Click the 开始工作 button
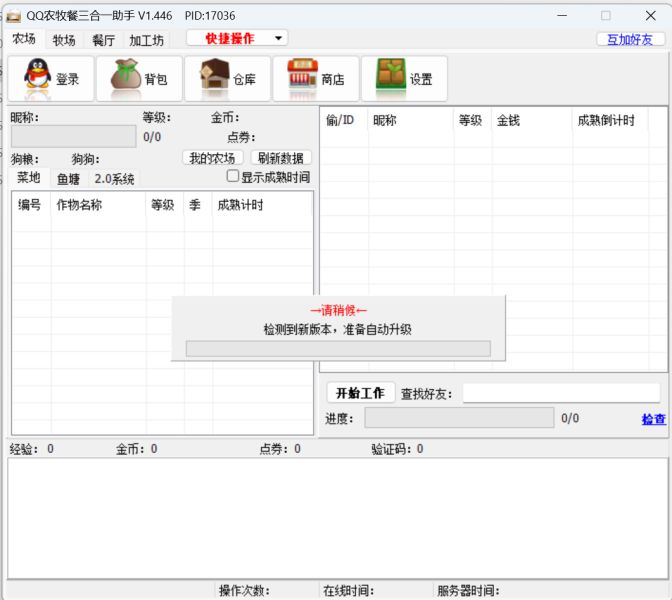 click(360, 393)
